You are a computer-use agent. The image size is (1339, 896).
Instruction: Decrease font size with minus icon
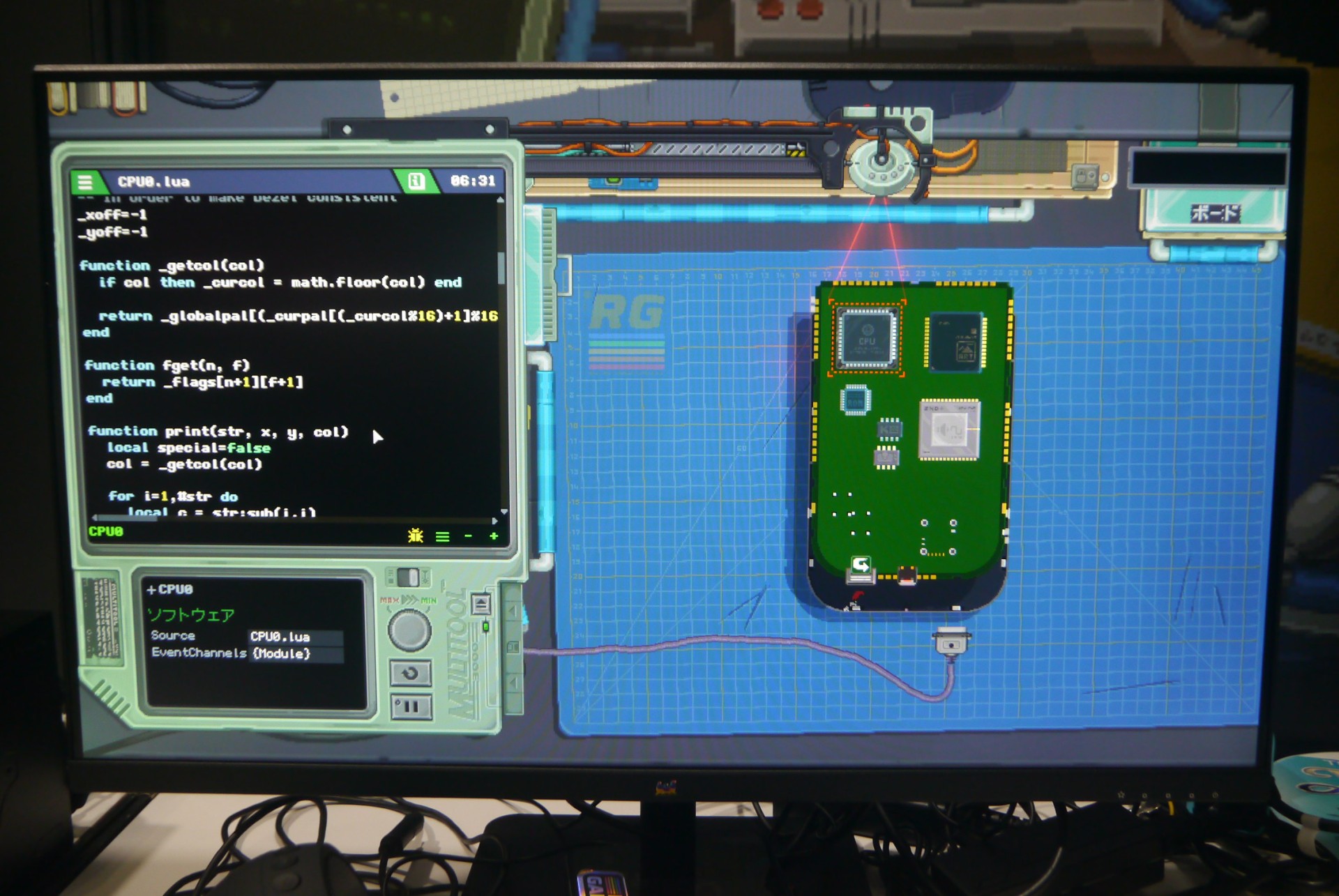(x=468, y=536)
